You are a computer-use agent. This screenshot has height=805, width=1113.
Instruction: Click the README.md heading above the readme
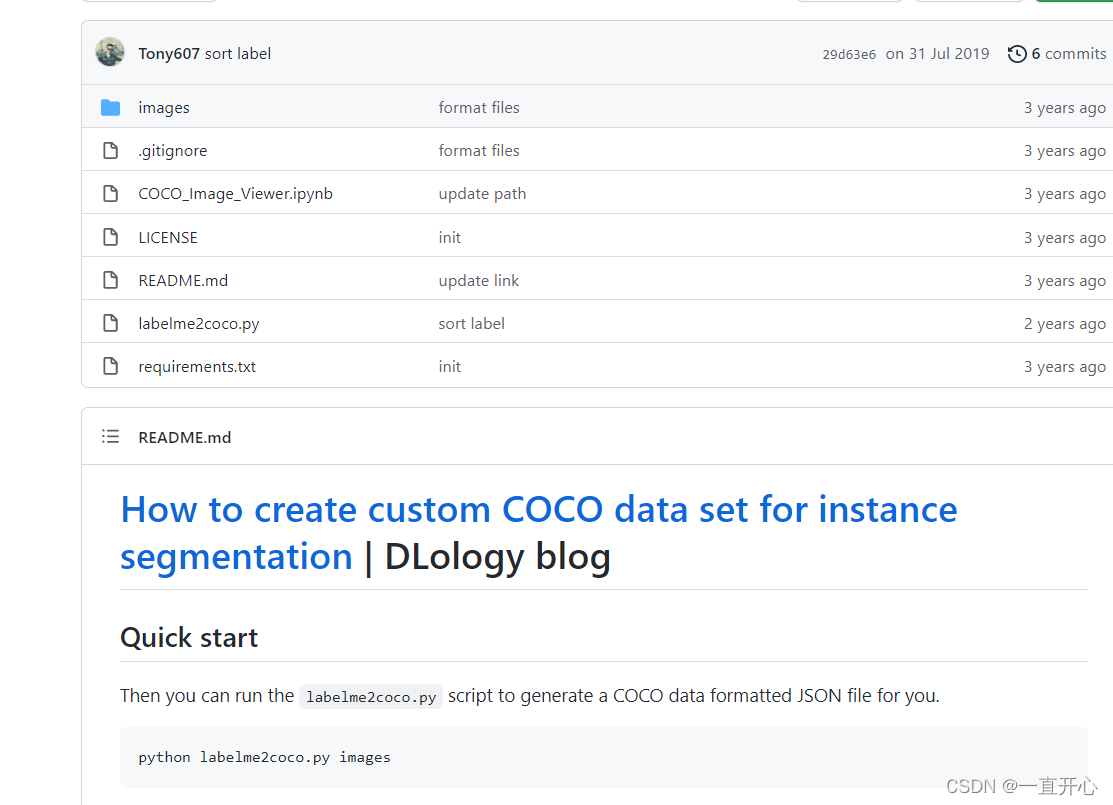tap(185, 437)
